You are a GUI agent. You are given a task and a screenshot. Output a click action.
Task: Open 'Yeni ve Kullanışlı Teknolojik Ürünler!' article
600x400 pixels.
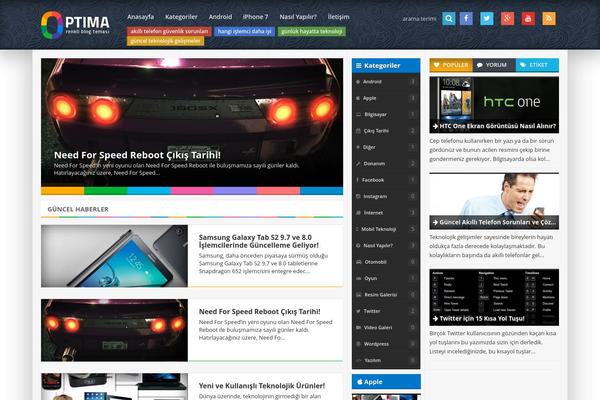point(262,386)
